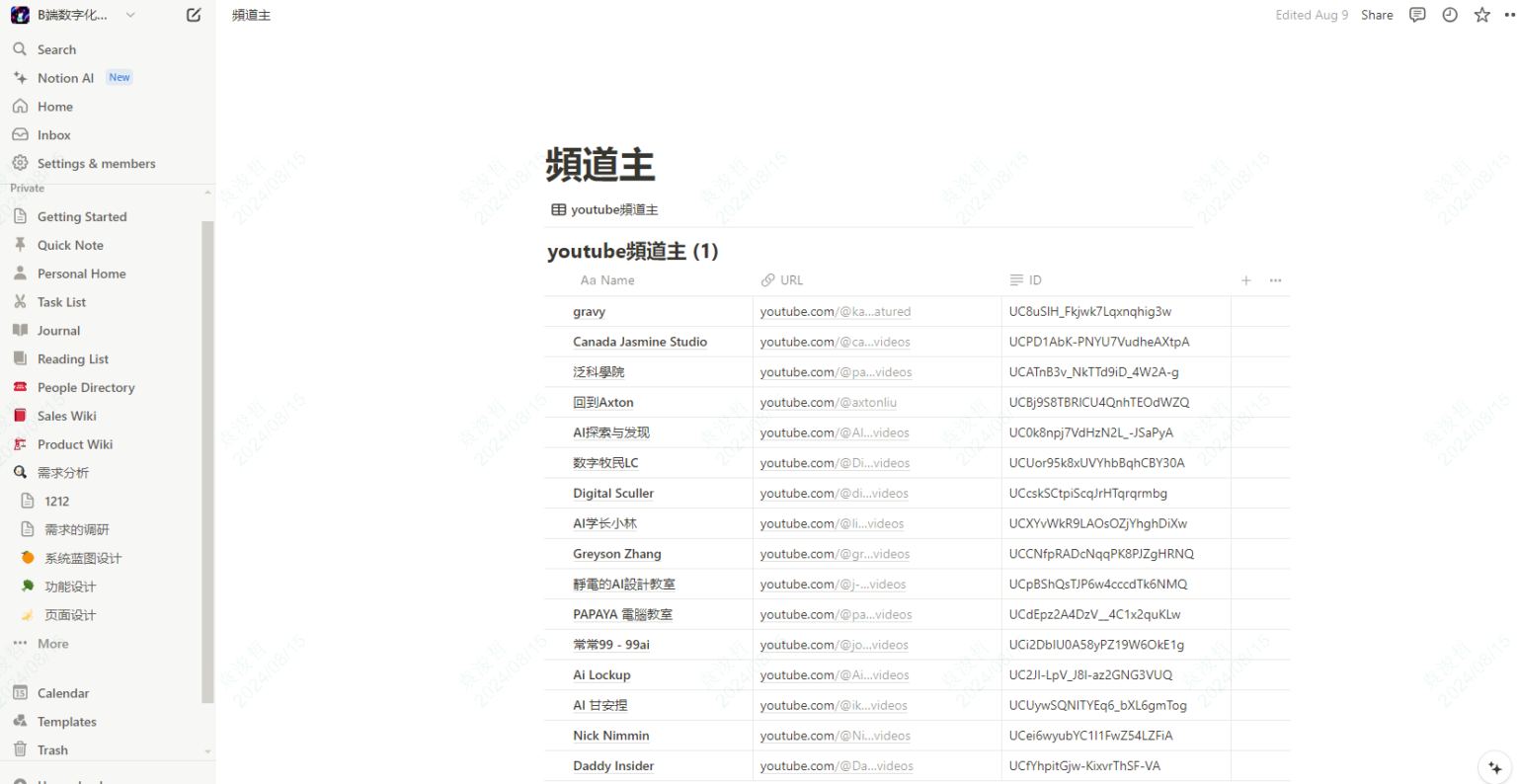Open the table's options menu
Screen dimensions: 1517x784
(1275, 280)
